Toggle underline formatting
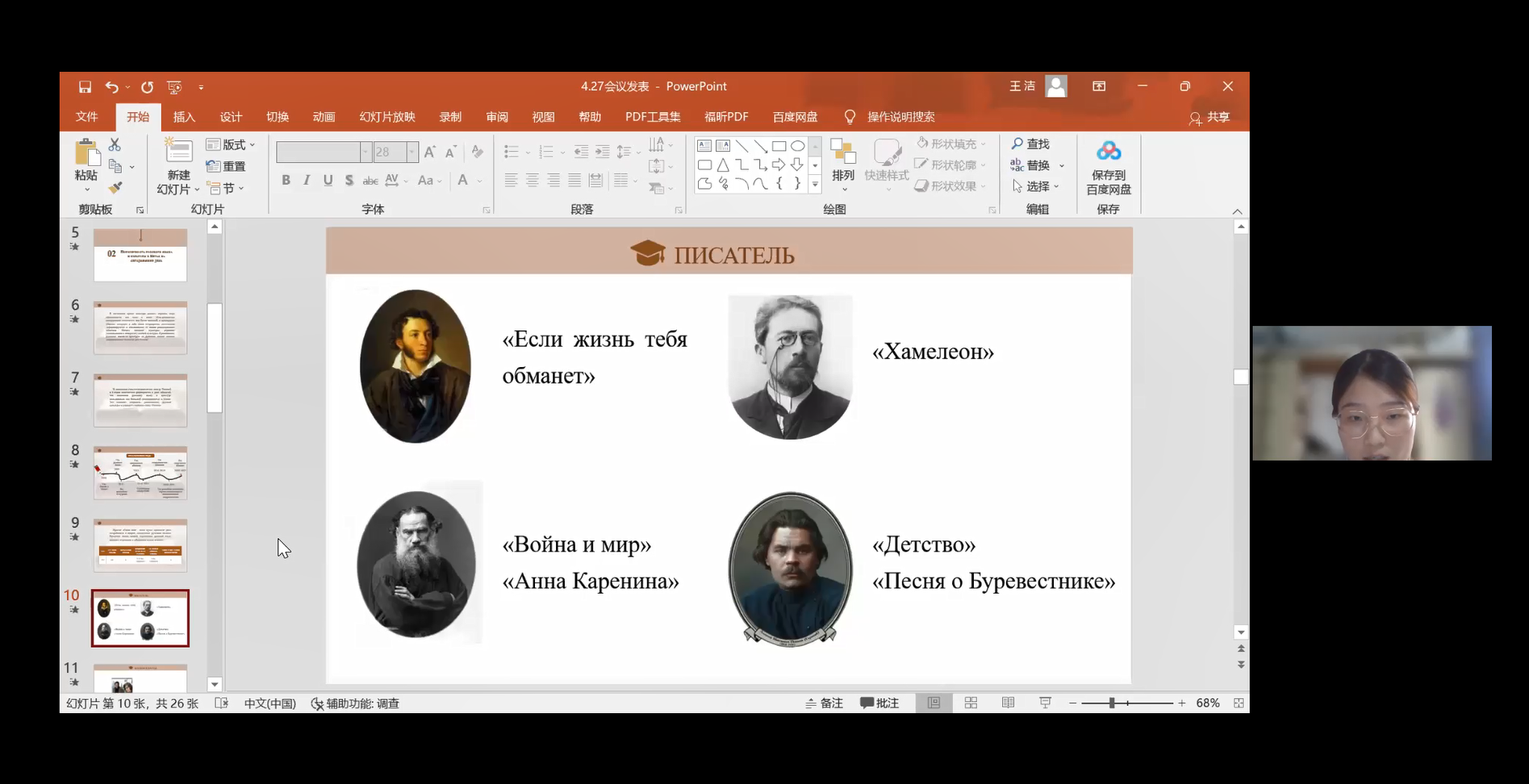 (328, 180)
